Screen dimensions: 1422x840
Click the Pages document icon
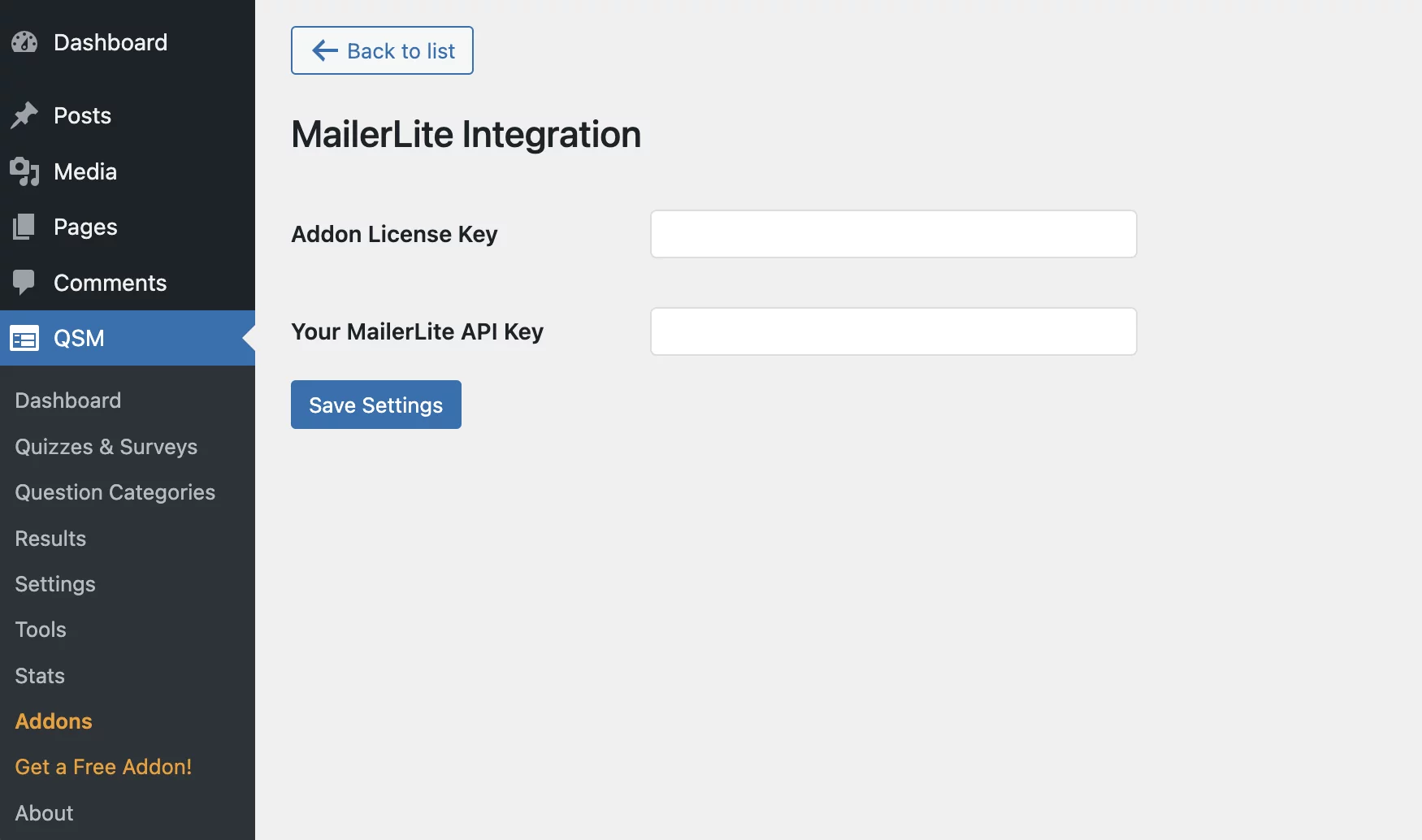pos(24,227)
